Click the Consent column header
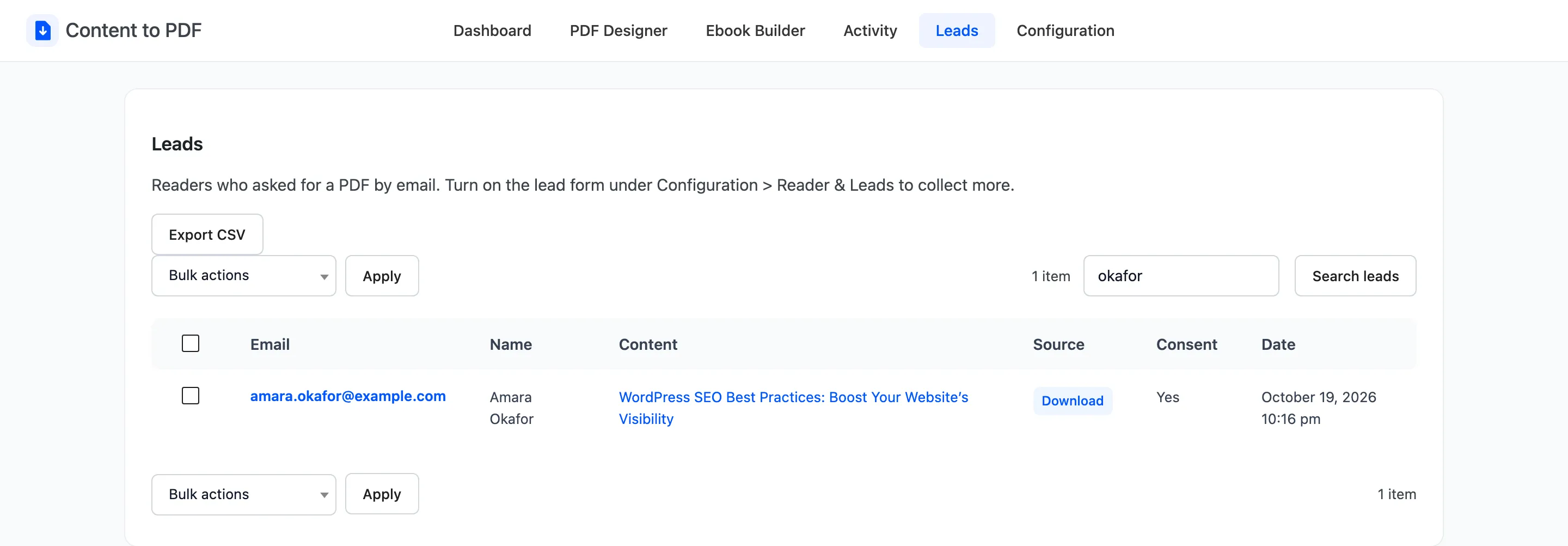 1186,344
